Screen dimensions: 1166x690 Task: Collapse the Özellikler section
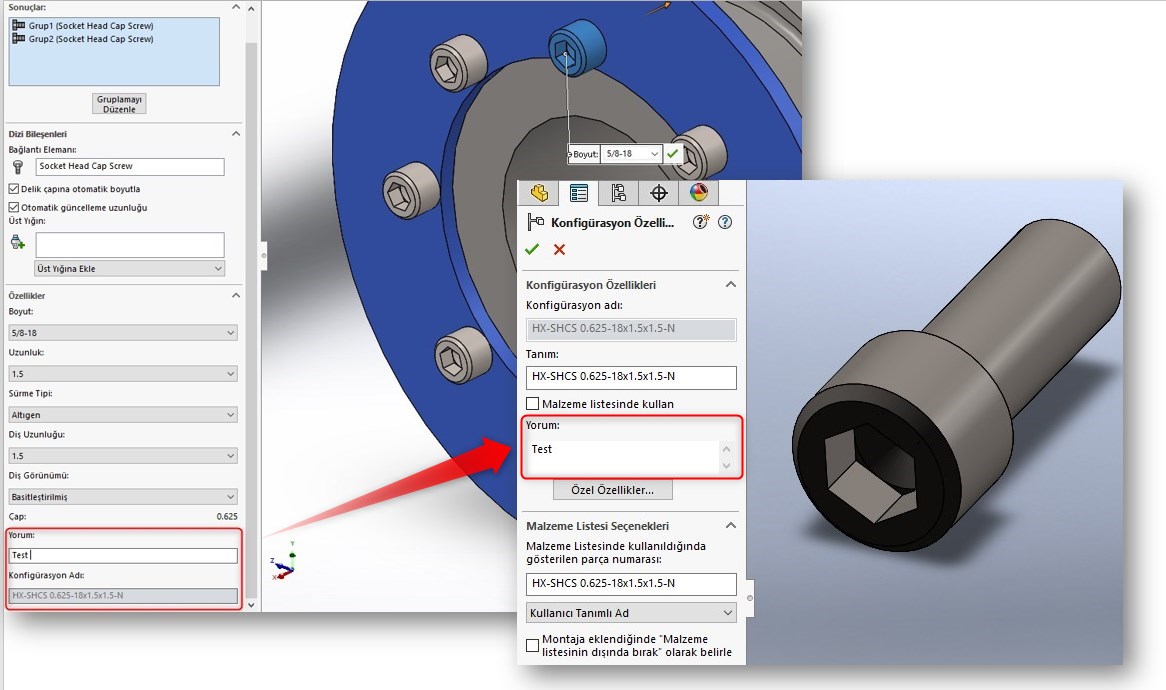[236, 295]
